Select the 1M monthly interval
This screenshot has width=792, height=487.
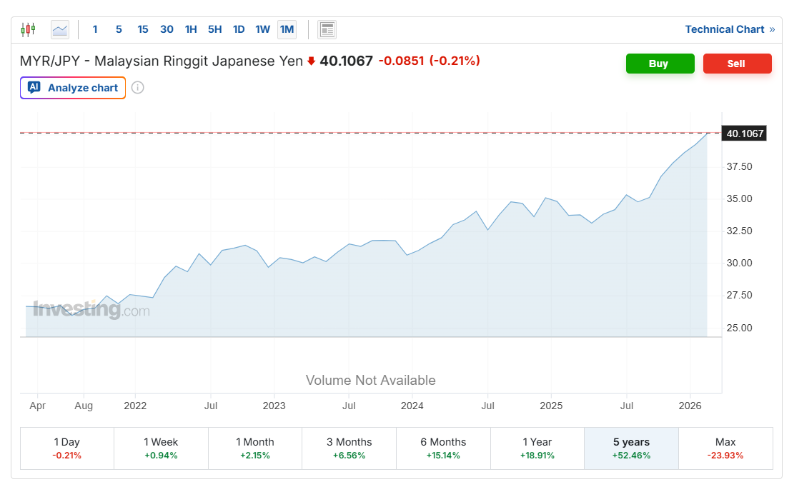287,29
